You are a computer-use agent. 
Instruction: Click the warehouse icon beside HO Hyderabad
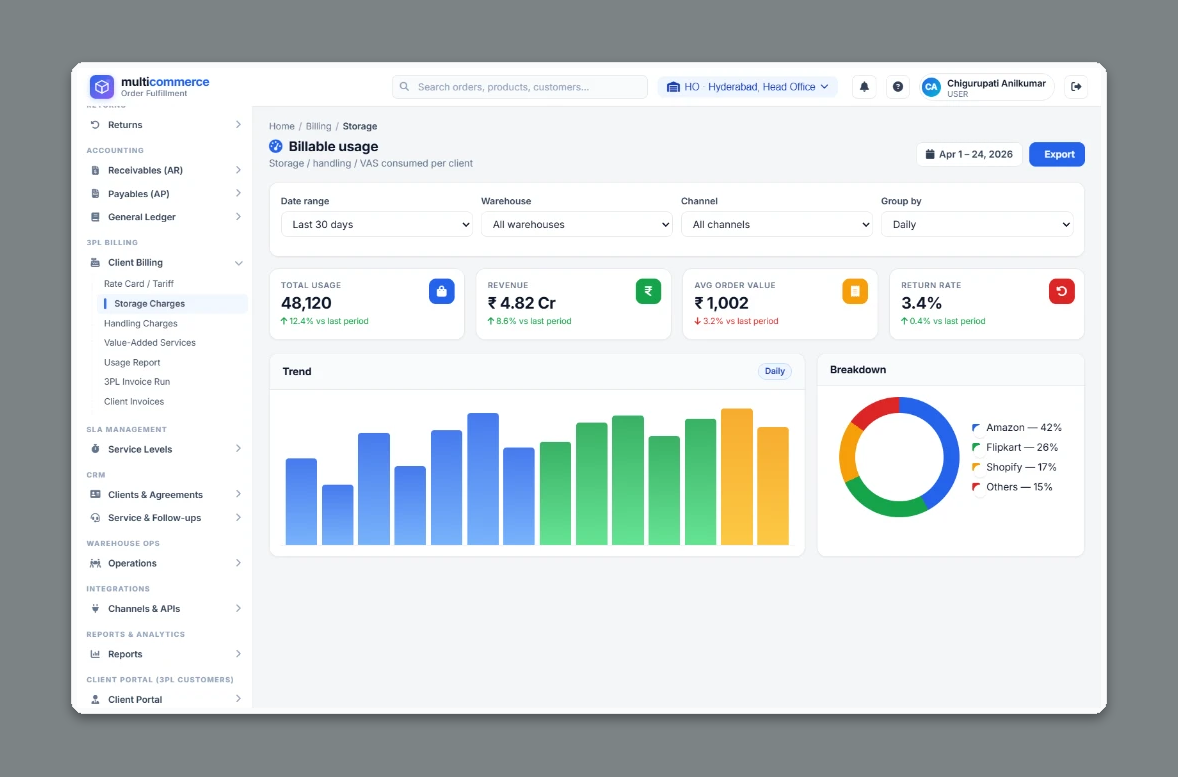[x=673, y=87]
